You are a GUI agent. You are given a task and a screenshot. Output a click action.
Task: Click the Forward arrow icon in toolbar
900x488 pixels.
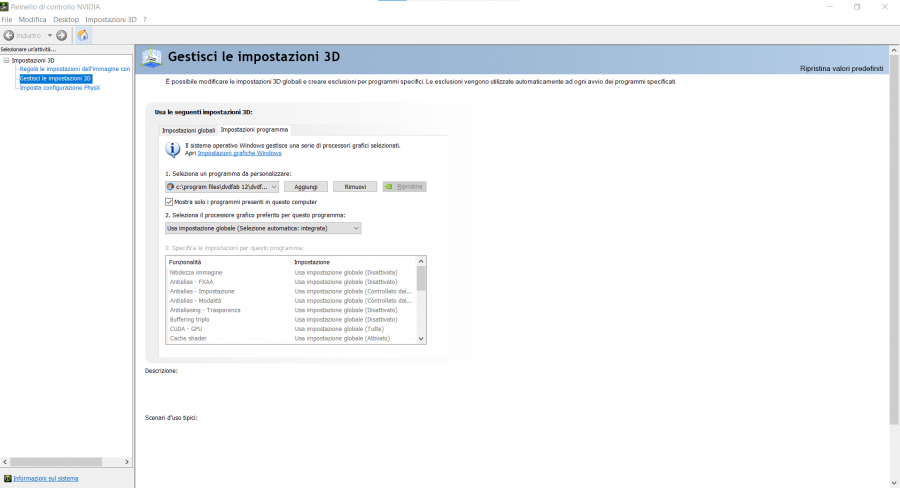coord(62,36)
